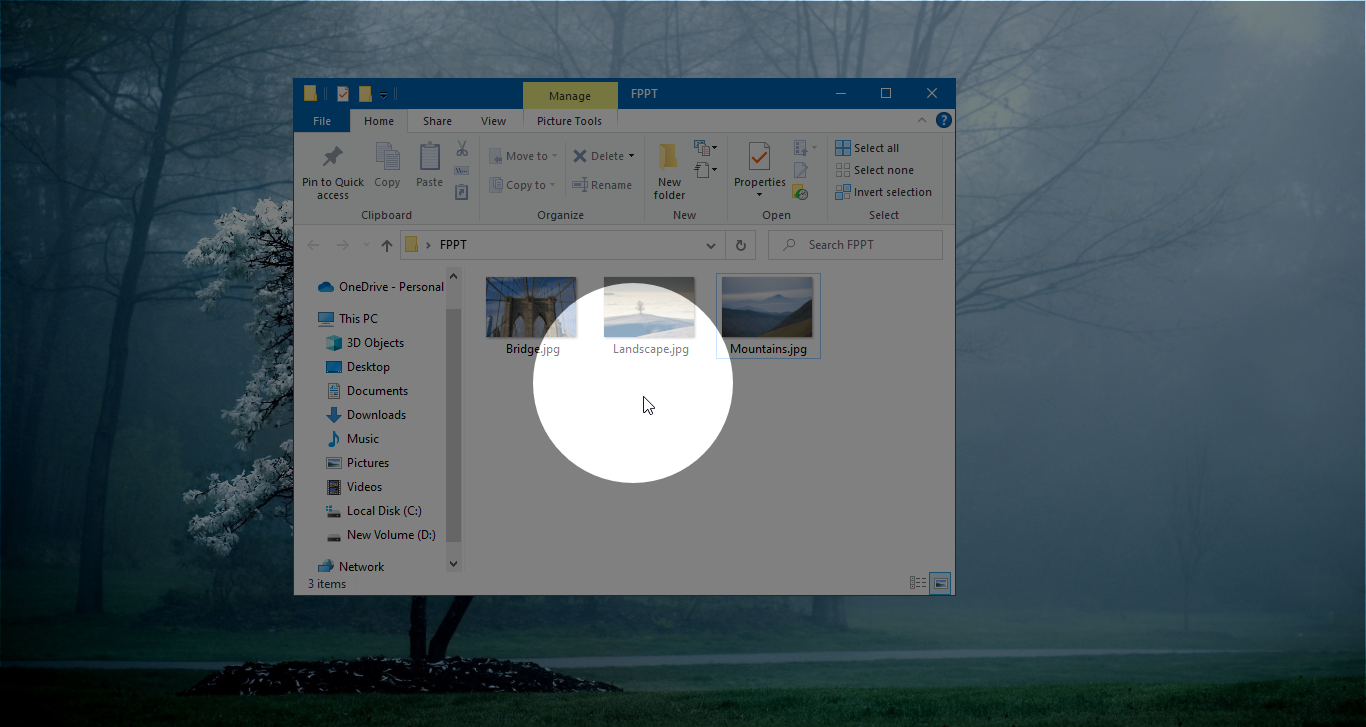This screenshot has width=1366, height=727.
Task: Open Properties with the checkmark icon
Action: click(x=759, y=158)
